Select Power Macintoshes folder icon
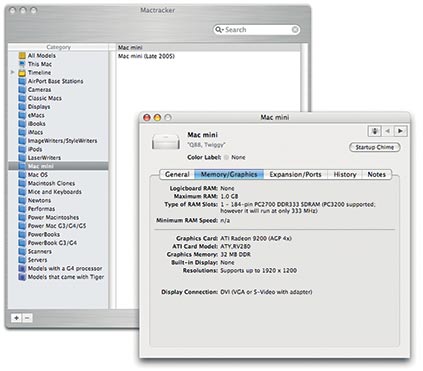The height and width of the screenshot is (371, 423). (x=22, y=217)
